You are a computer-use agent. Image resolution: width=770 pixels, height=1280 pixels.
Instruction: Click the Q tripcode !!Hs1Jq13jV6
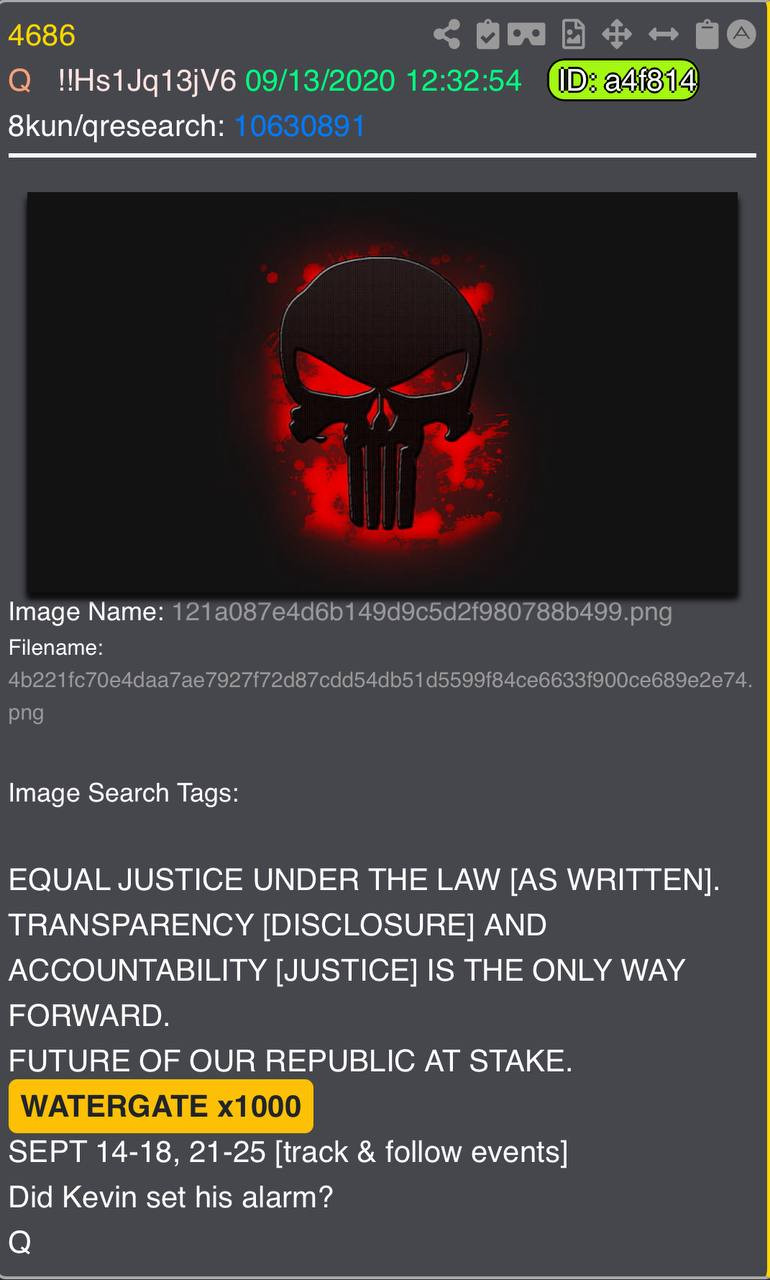pos(148,81)
